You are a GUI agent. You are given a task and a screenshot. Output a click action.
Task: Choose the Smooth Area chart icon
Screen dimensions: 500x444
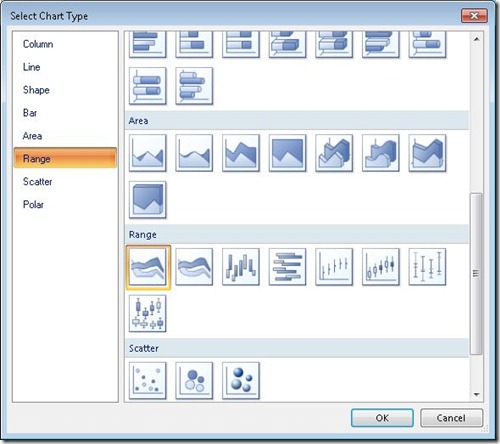point(194,153)
